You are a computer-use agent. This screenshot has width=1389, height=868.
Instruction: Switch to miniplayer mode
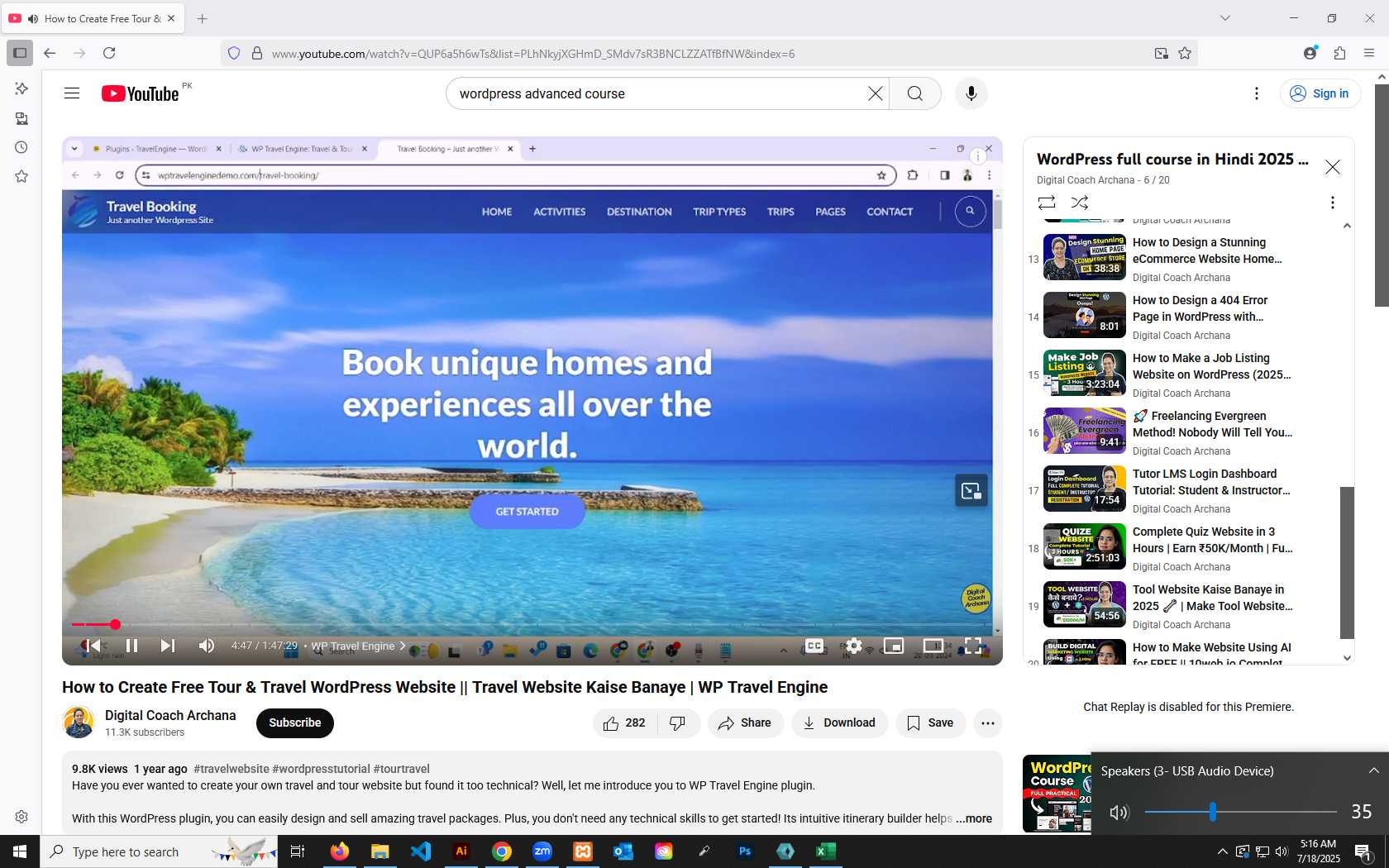[x=894, y=646]
